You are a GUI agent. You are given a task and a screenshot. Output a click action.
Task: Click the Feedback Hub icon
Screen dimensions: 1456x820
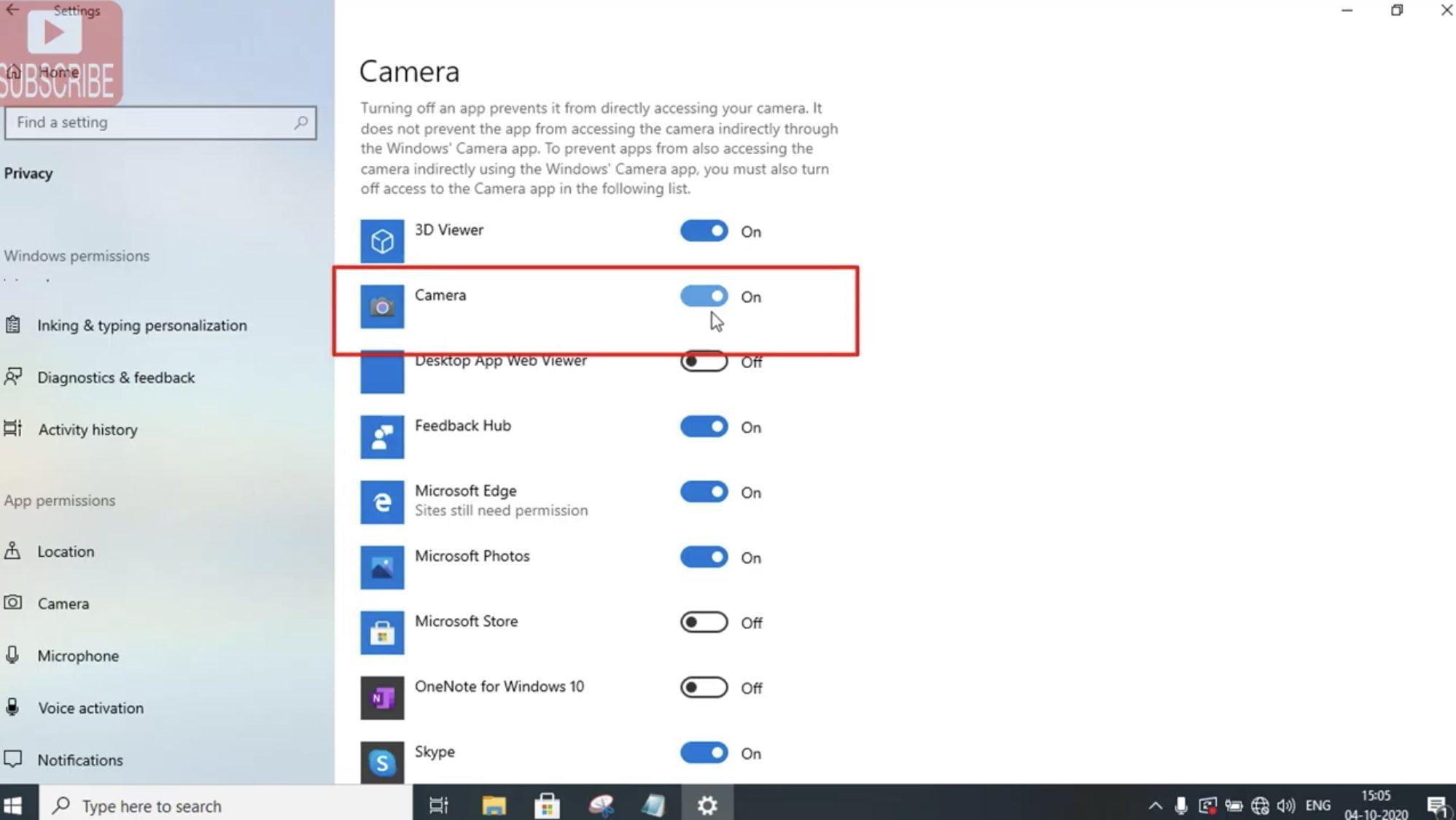[x=382, y=437]
